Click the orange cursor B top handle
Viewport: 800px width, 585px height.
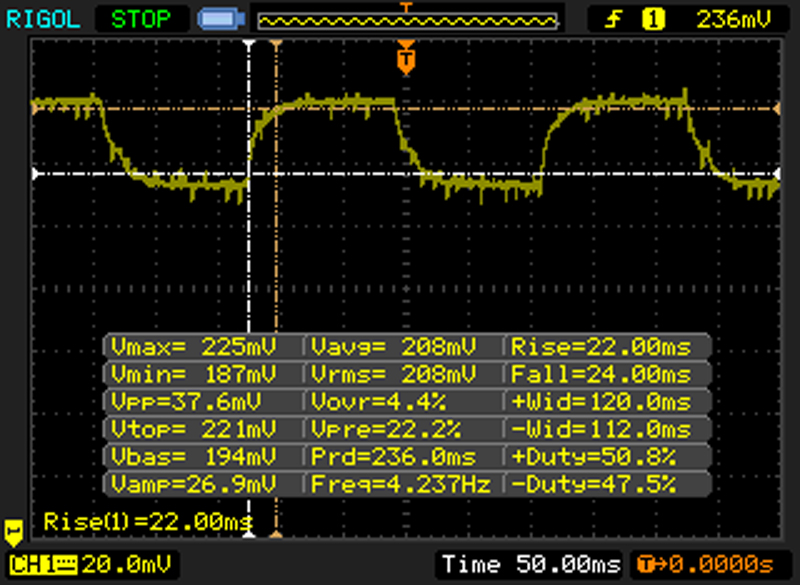click(x=276, y=45)
